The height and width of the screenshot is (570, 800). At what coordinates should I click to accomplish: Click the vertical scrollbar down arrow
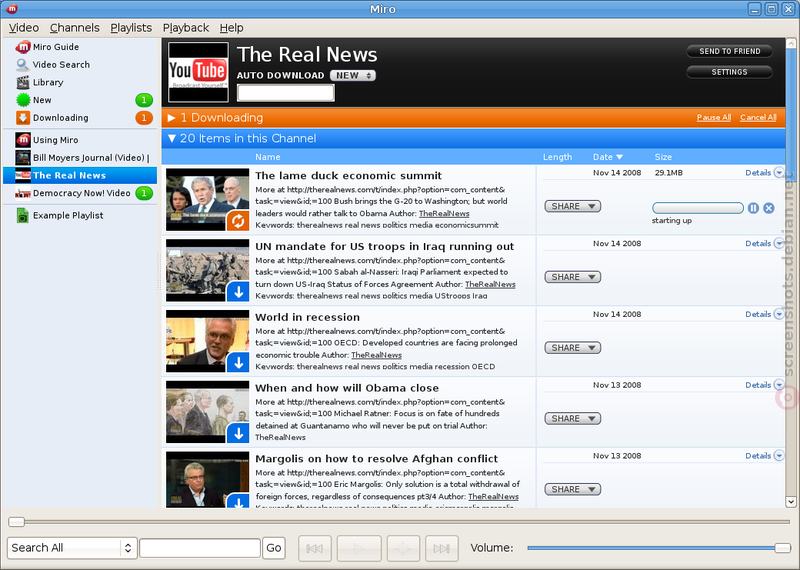pos(791,502)
